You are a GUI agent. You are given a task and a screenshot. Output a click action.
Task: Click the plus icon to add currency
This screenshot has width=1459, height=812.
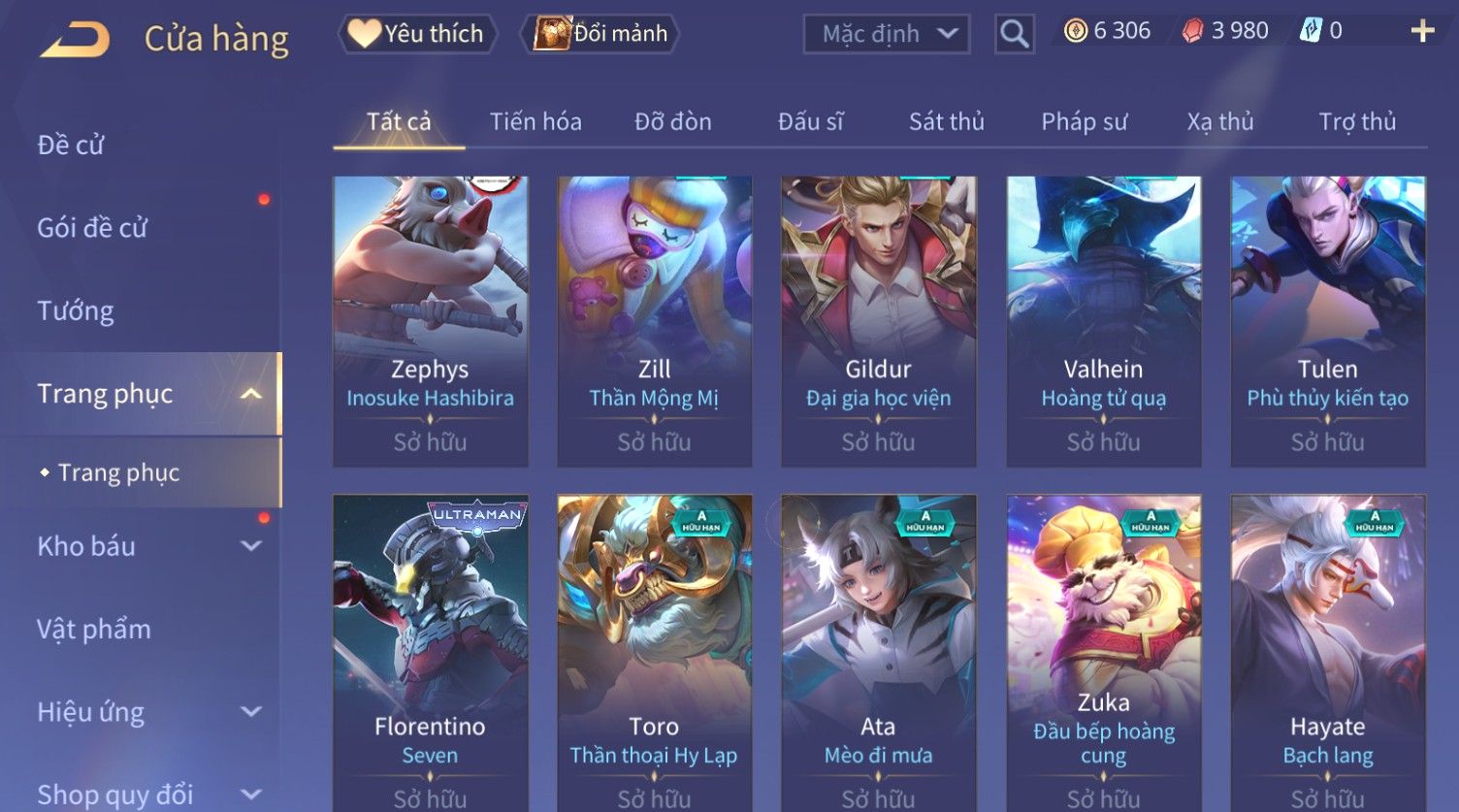click(x=1422, y=32)
